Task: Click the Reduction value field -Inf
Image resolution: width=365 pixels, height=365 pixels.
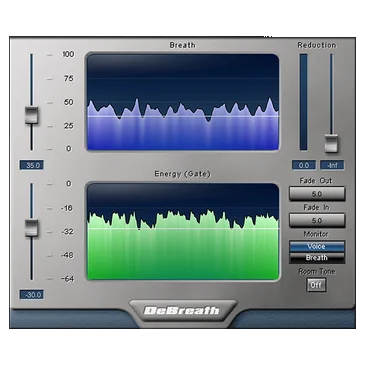Action: (x=332, y=165)
